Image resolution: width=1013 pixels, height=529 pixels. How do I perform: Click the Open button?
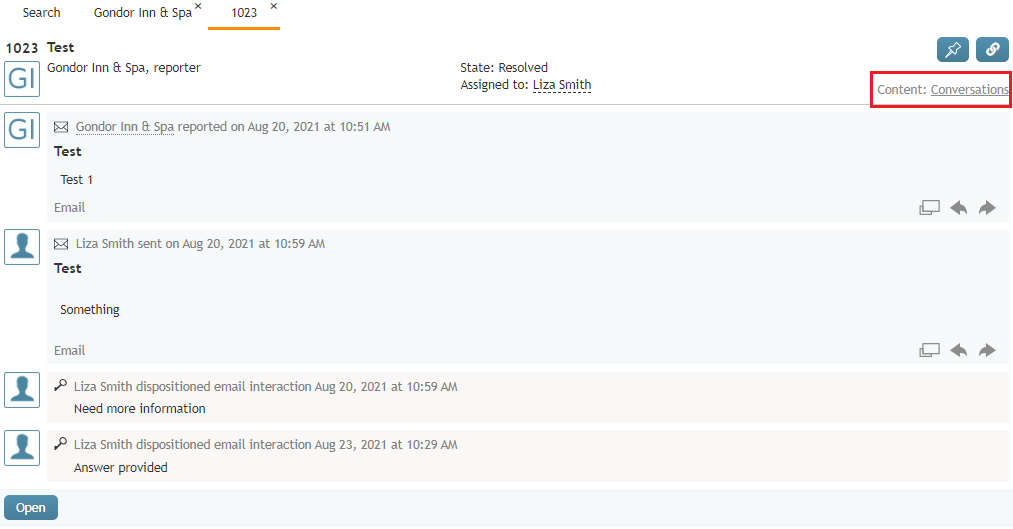point(31,508)
